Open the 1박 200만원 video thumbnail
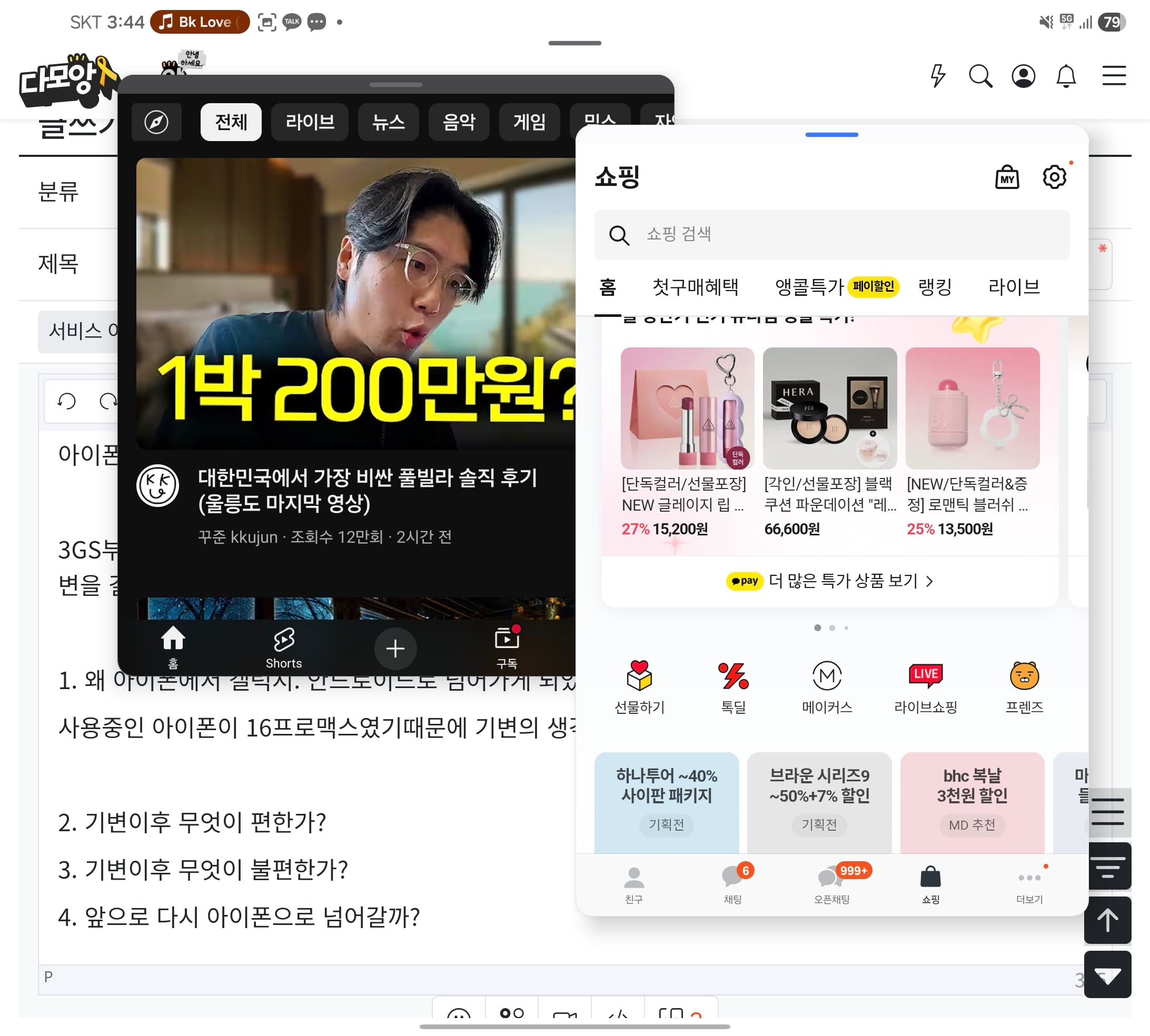The image size is (1150, 1036). pos(356,303)
